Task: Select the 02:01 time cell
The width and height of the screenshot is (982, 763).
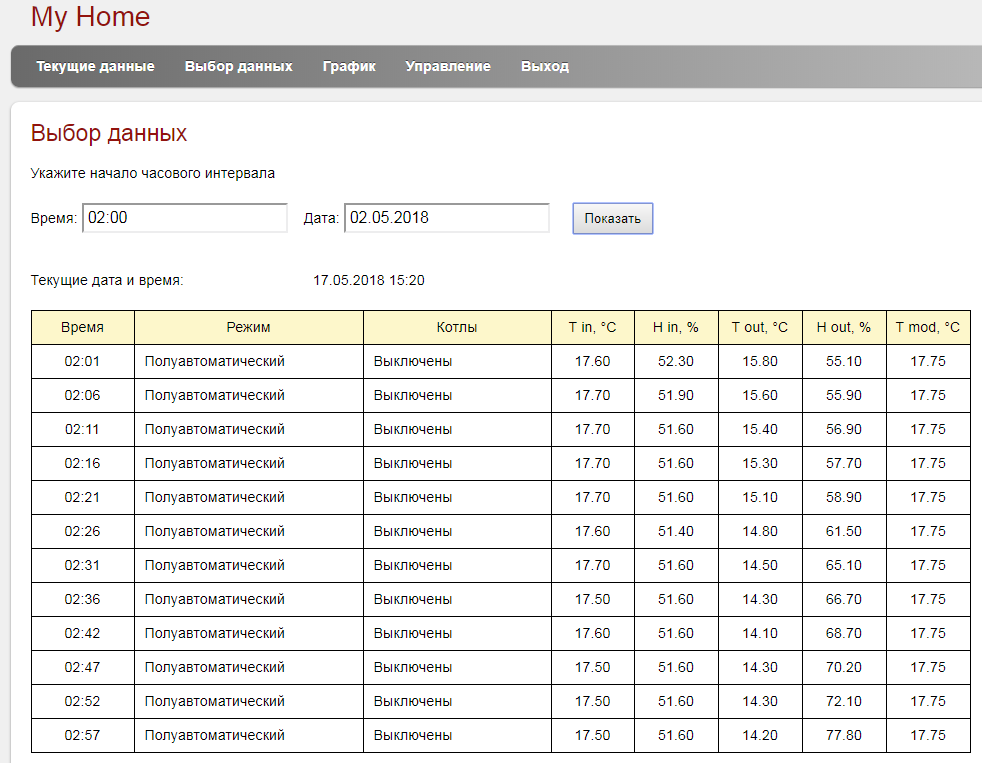Action: [x=82, y=361]
